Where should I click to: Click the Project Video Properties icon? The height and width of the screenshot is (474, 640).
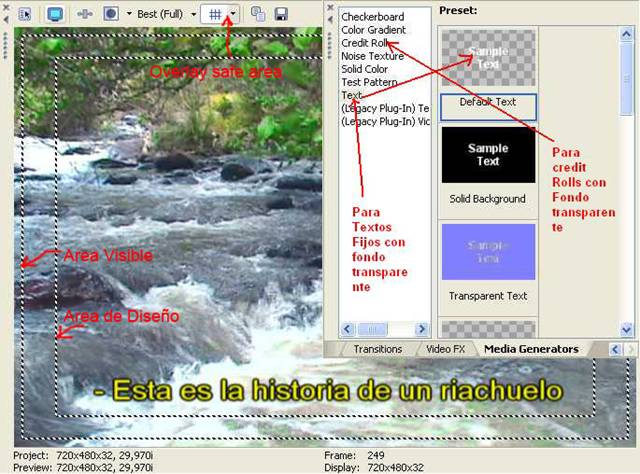click(25, 14)
